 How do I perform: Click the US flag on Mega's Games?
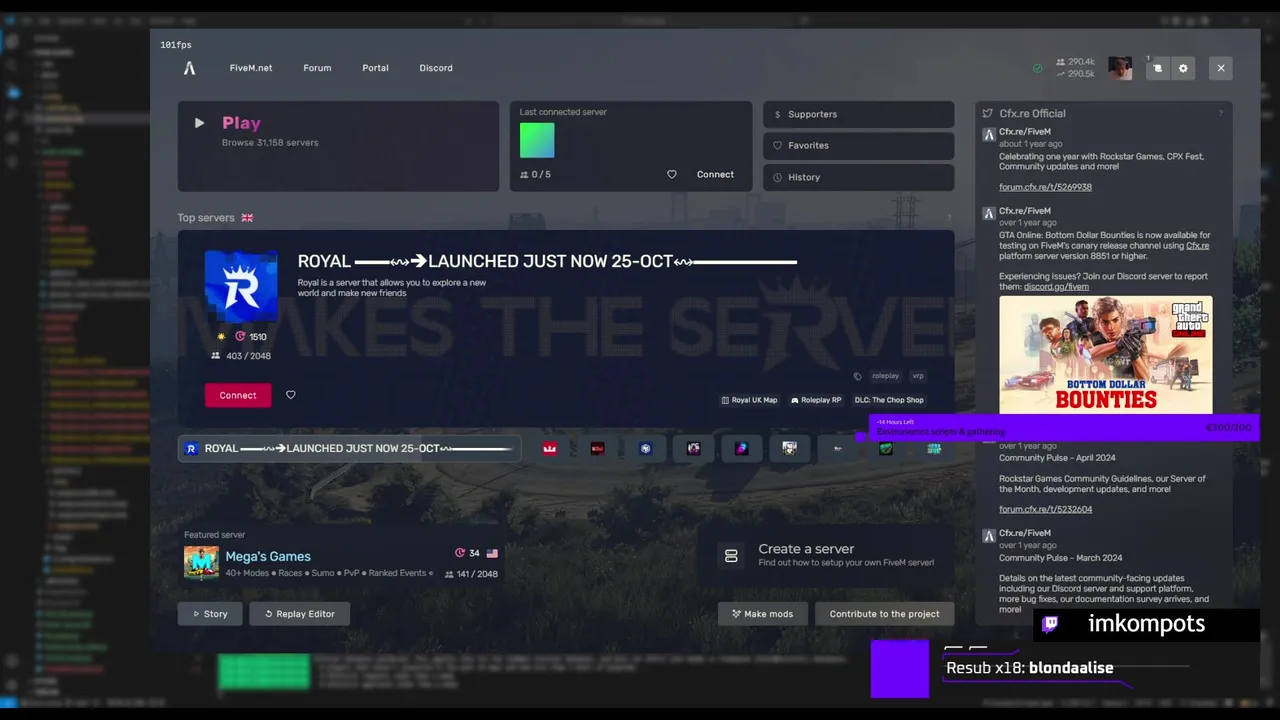tap(492, 553)
